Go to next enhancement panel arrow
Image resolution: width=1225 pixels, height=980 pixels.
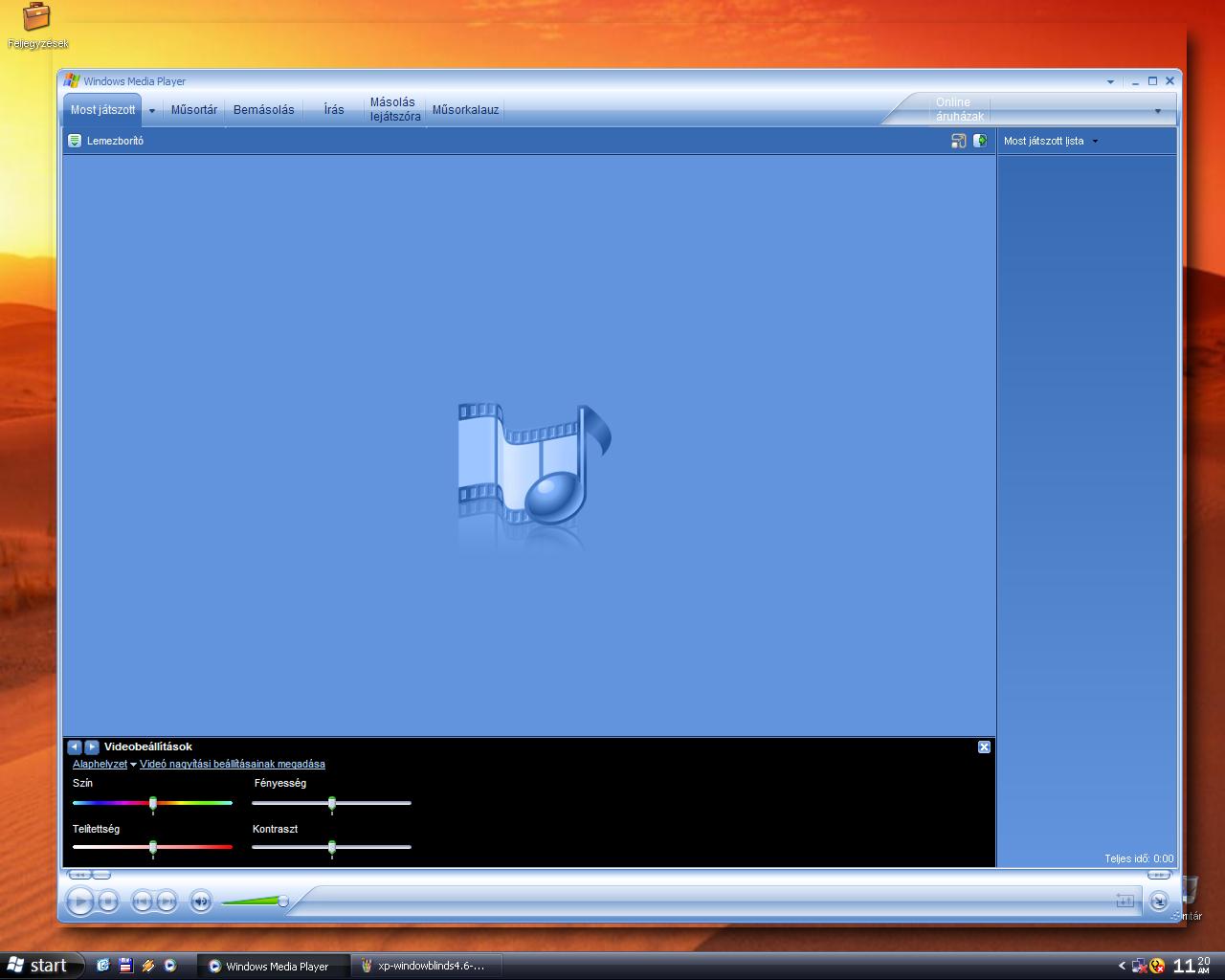coord(92,746)
